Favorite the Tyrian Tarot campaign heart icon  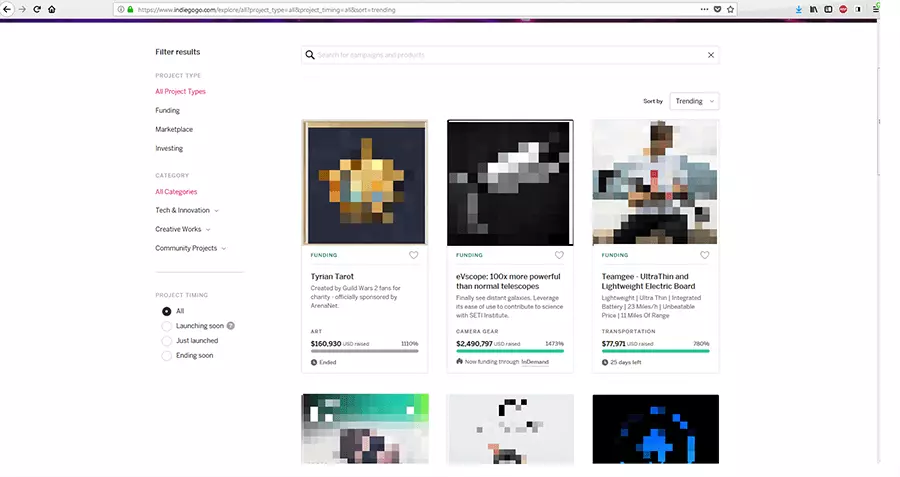tap(413, 255)
